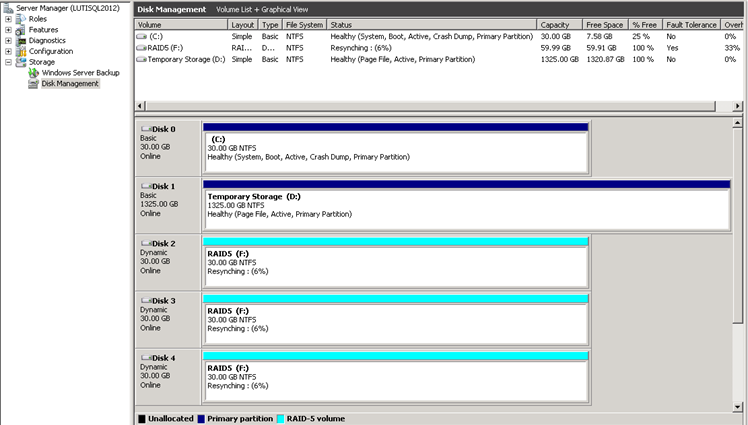Select the Storage tree item
748x425 pixels.
tap(42, 62)
